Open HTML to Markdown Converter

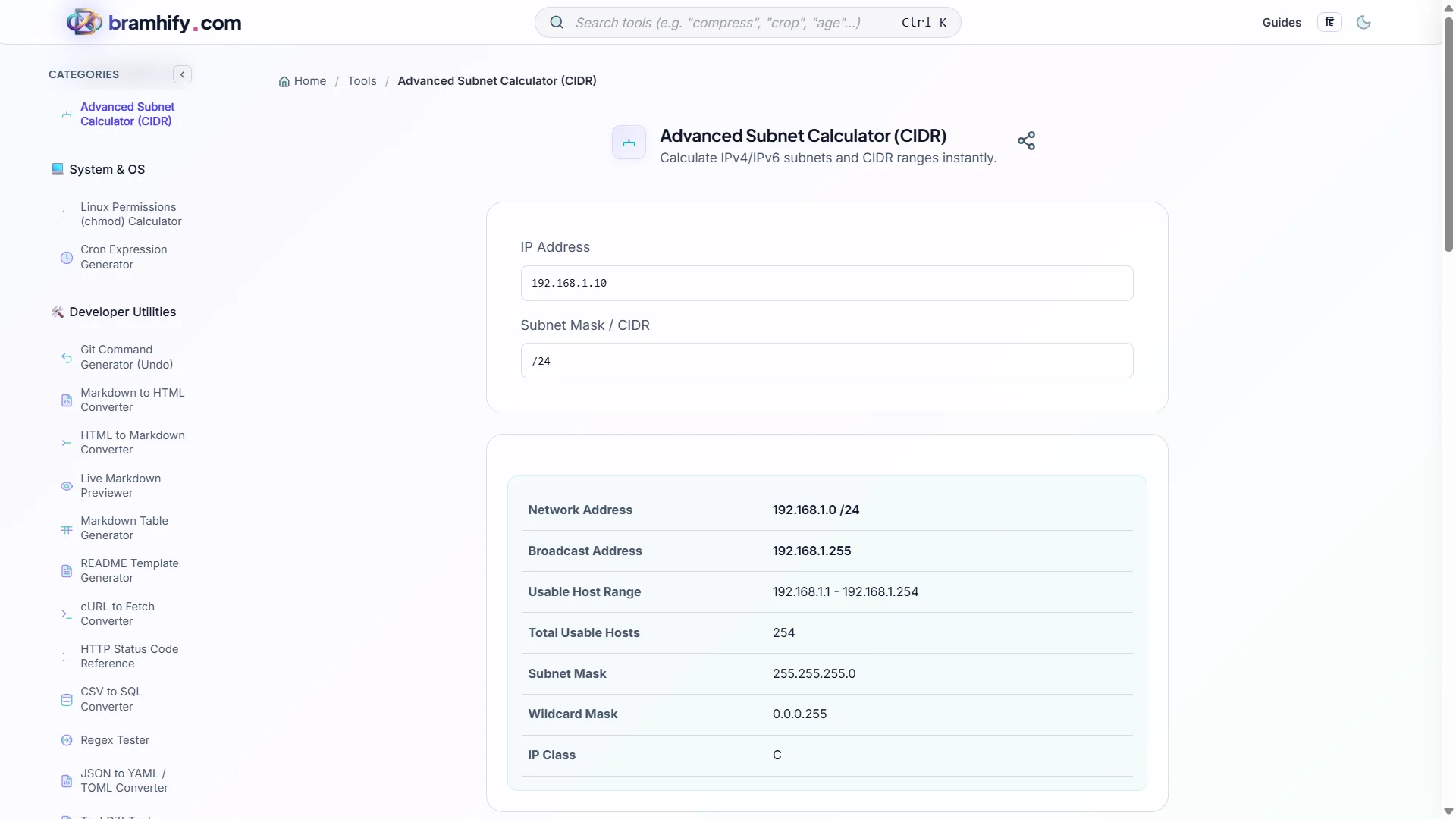tap(133, 443)
